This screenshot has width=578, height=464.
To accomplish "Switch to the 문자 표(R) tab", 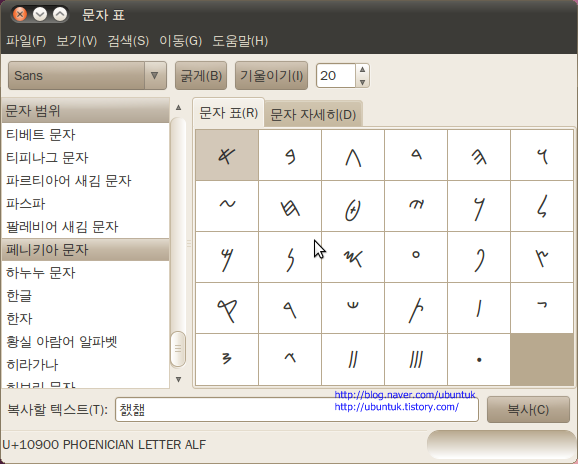I will point(229,113).
